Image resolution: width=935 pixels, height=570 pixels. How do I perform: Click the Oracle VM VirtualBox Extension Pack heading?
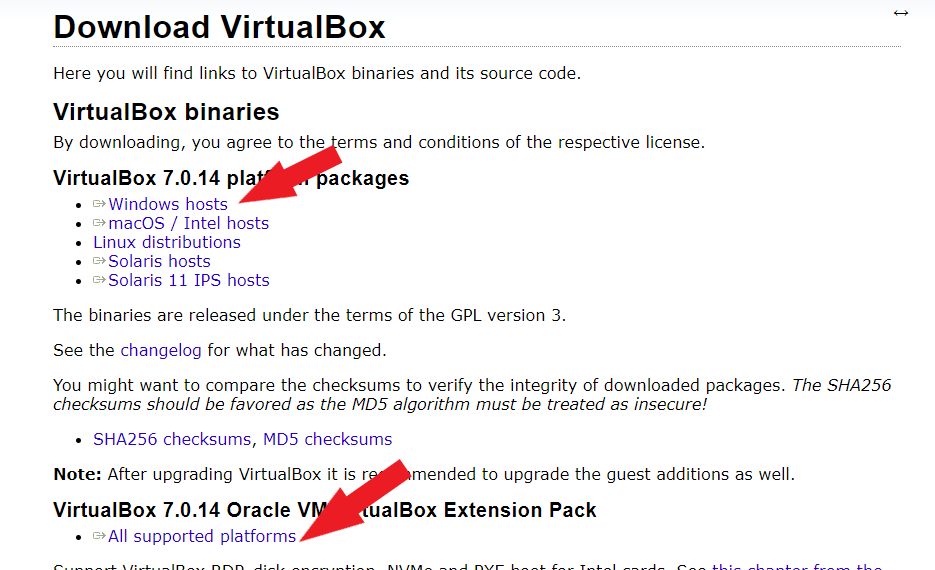325,510
